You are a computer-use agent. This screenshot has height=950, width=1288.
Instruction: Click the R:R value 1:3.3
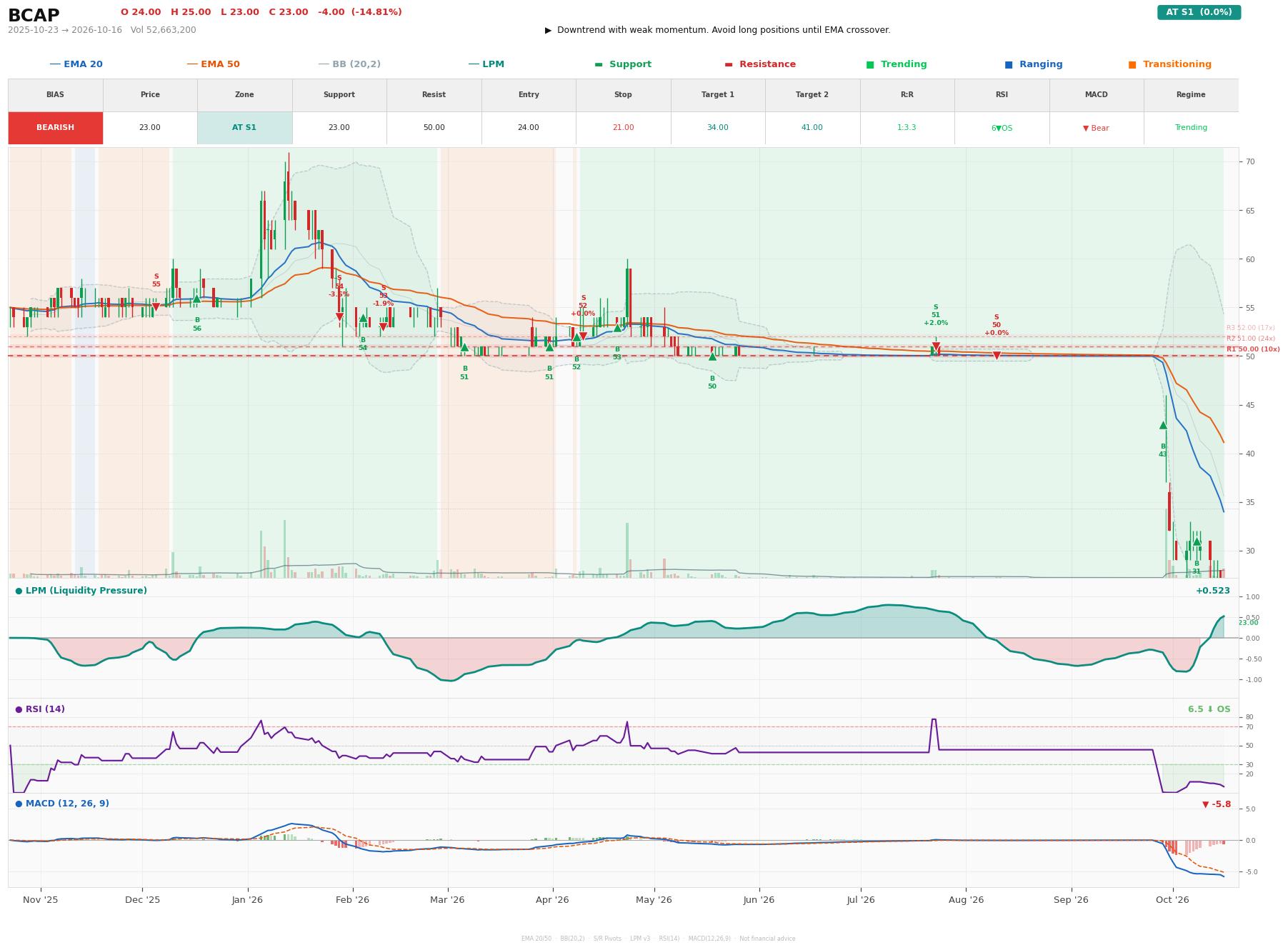tap(907, 128)
